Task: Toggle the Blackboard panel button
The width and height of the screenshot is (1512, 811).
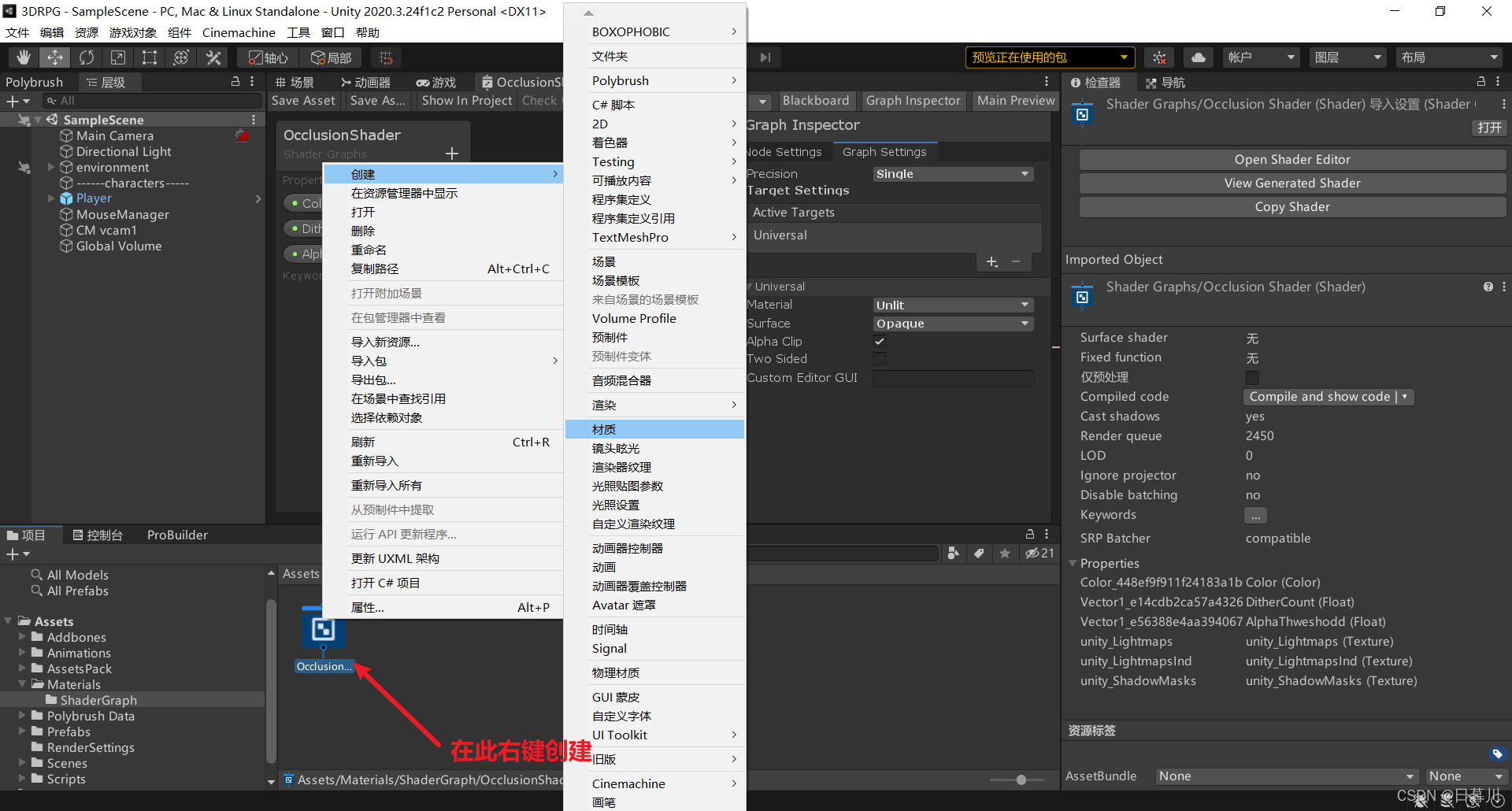Action: click(x=816, y=100)
